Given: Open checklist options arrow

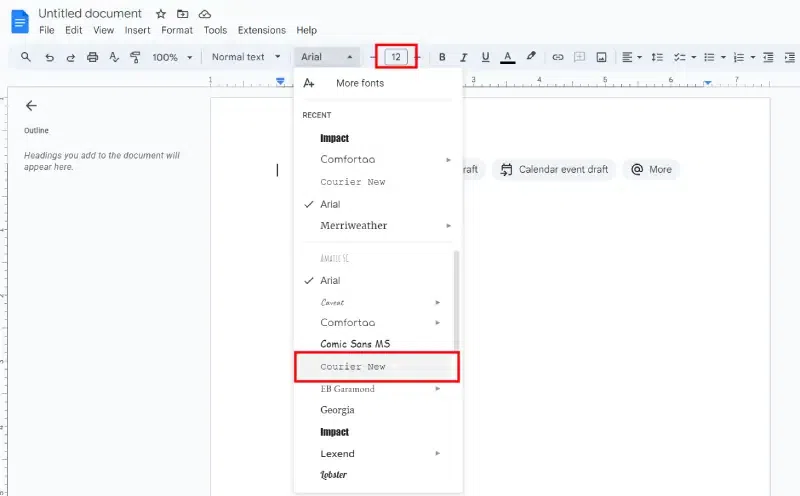Looking at the screenshot, I should pos(693,57).
